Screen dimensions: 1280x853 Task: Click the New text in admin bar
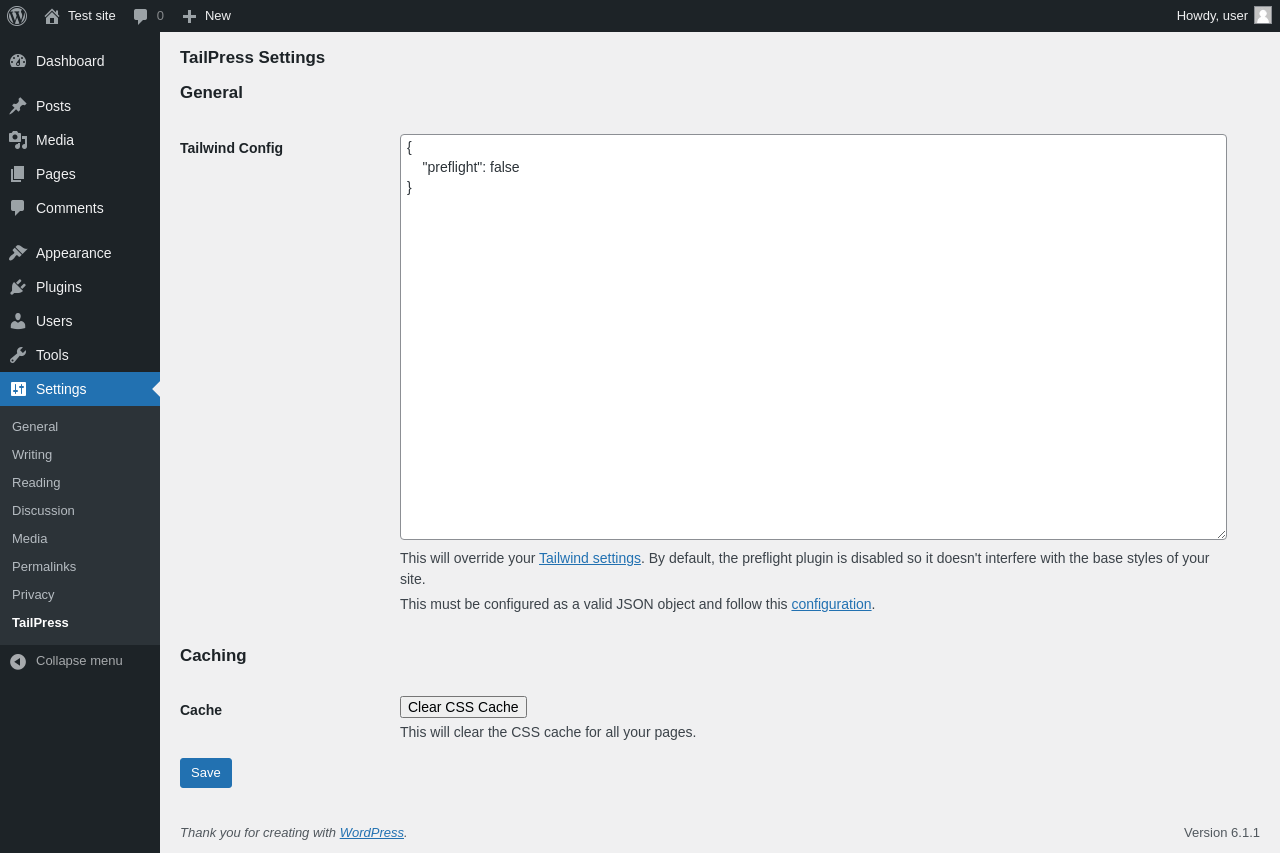coord(218,16)
